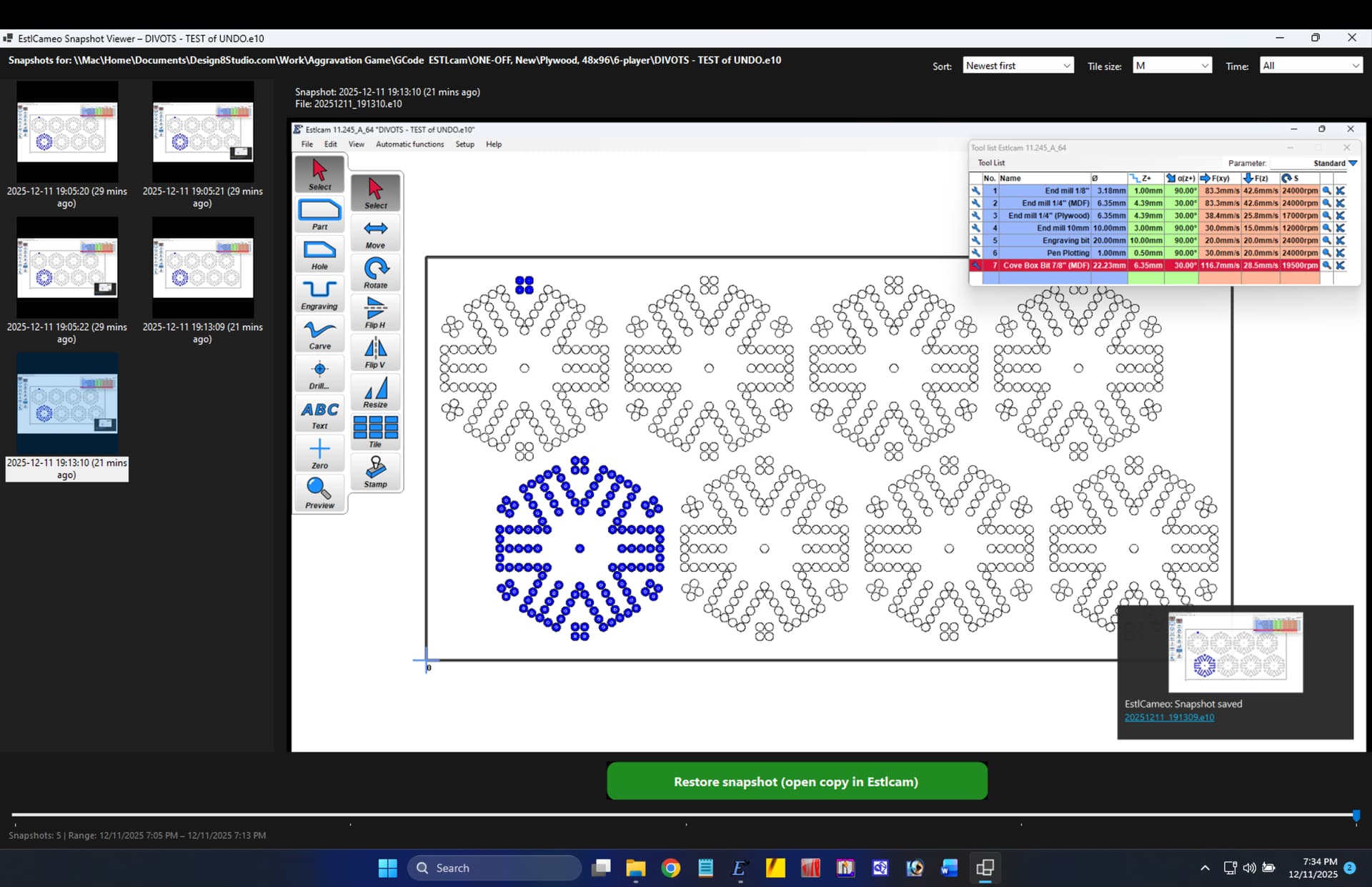This screenshot has width=1372, height=887.
Task: Select the Tile tool icon
Action: [x=375, y=431]
